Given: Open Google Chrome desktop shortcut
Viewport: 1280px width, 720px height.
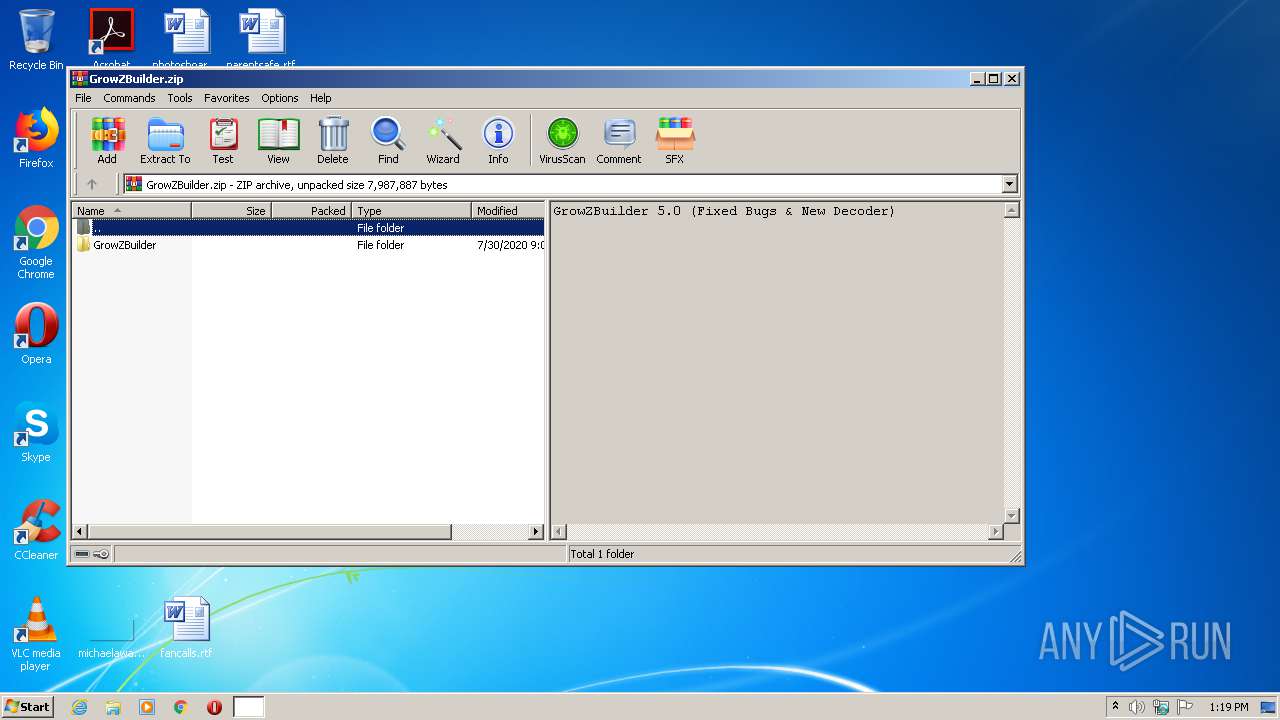Looking at the screenshot, I should 36,243.
